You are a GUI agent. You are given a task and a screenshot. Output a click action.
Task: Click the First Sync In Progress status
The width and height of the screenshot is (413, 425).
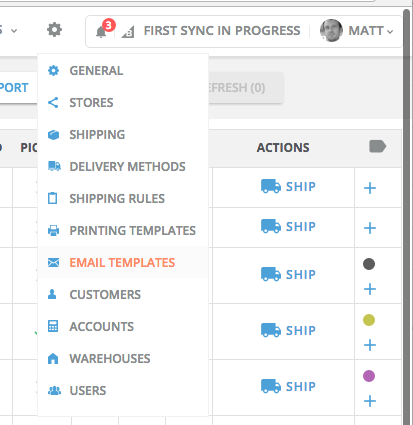222,31
